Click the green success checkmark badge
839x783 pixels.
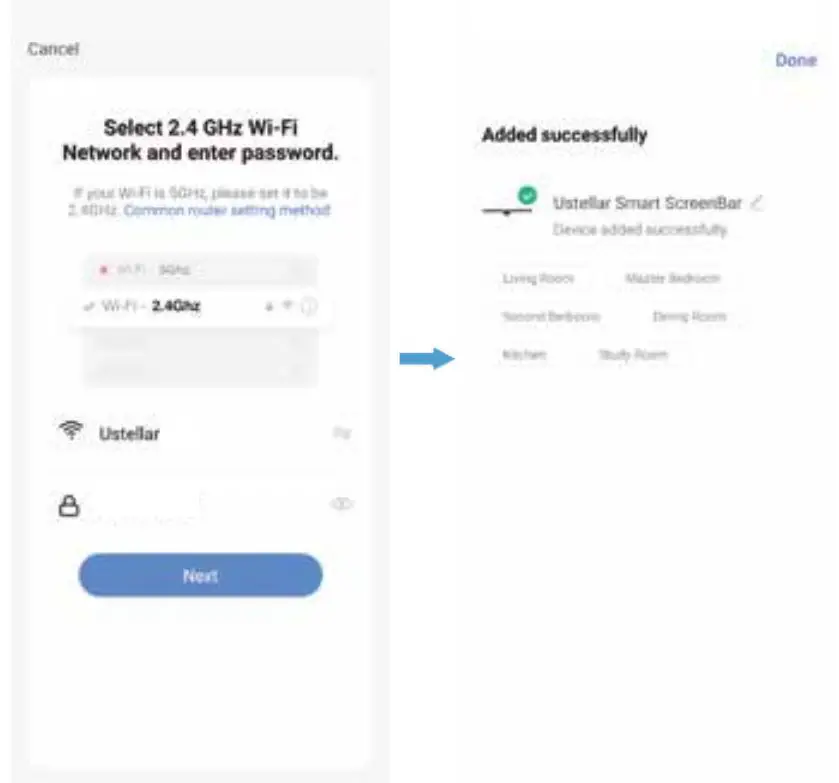pos(527,195)
